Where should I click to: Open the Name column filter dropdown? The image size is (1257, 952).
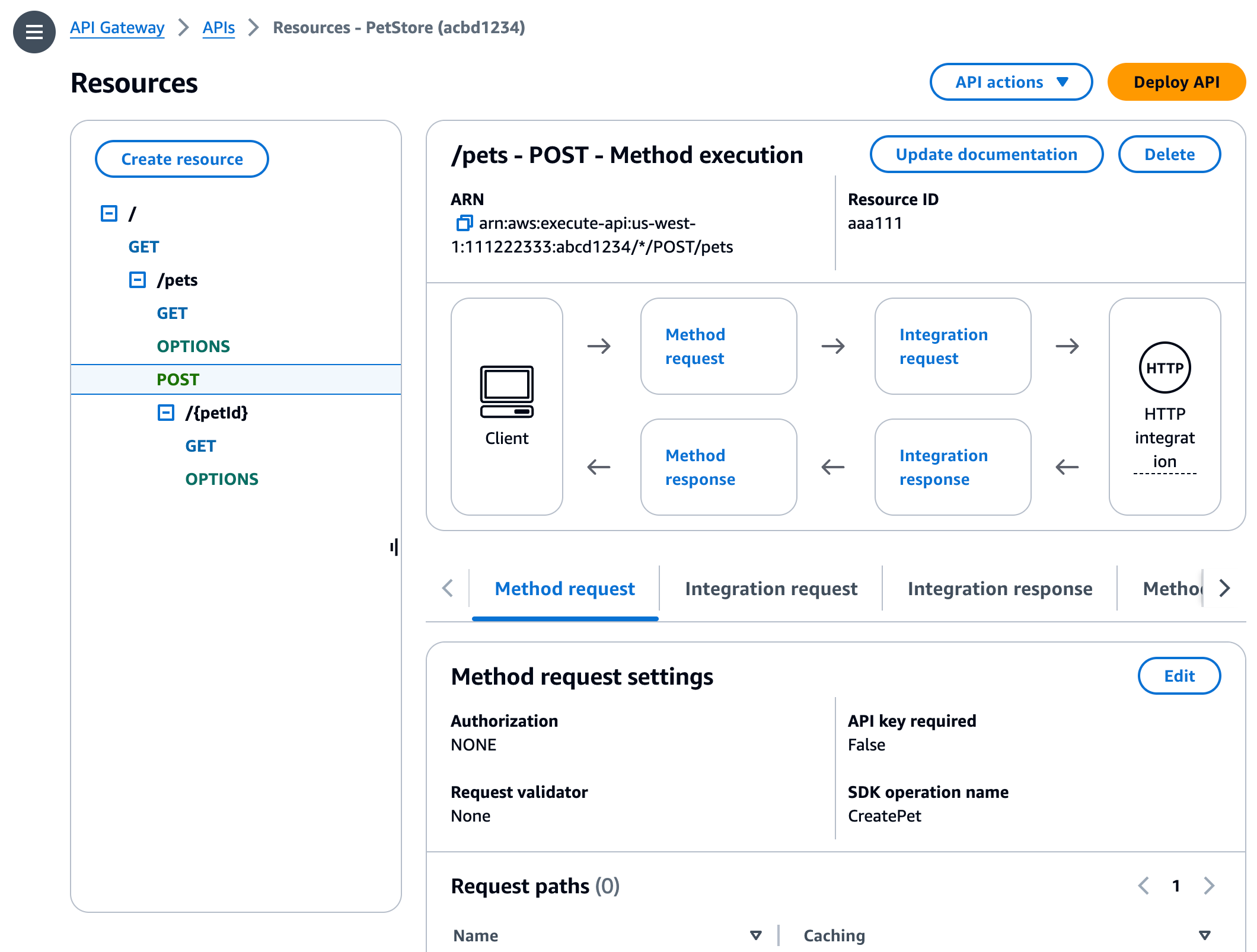pyautogui.click(x=755, y=935)
